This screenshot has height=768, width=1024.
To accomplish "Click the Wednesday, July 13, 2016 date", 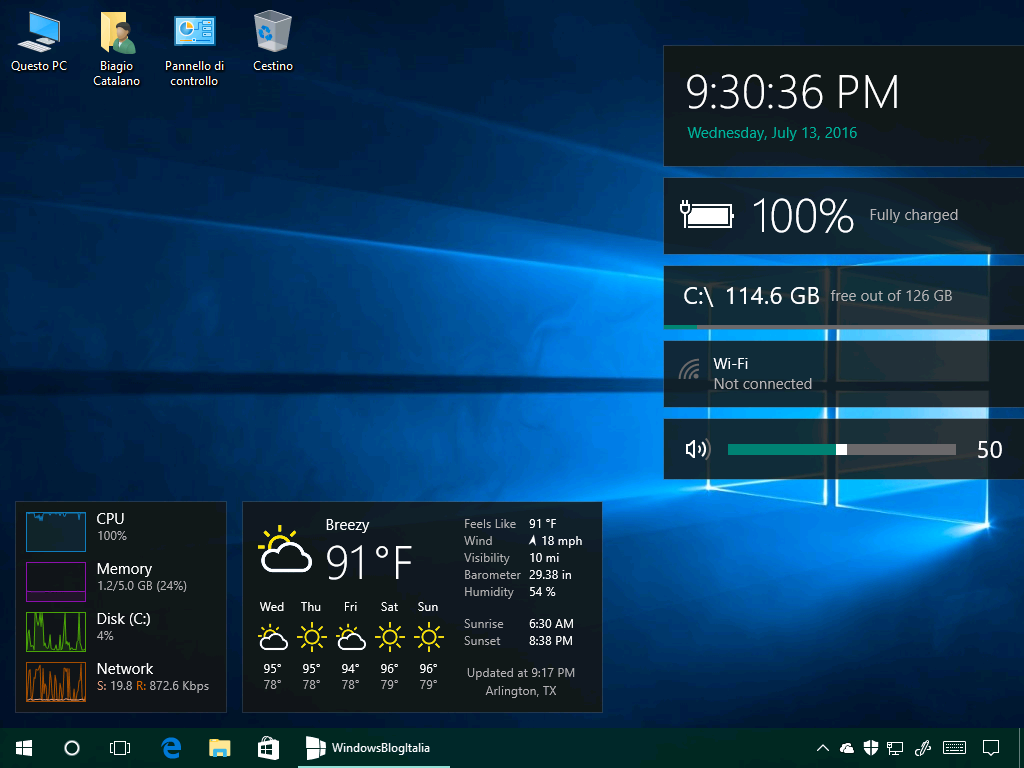I will pos(772,133).
